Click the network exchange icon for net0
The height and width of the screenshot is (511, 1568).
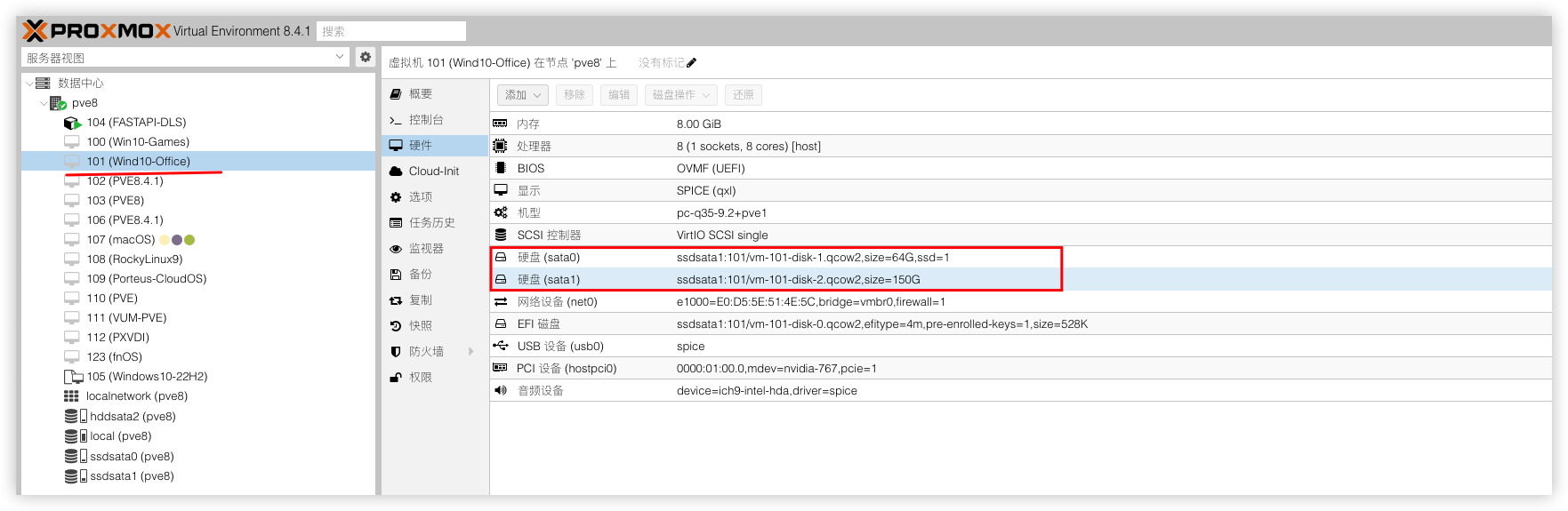tap(501, 301)
